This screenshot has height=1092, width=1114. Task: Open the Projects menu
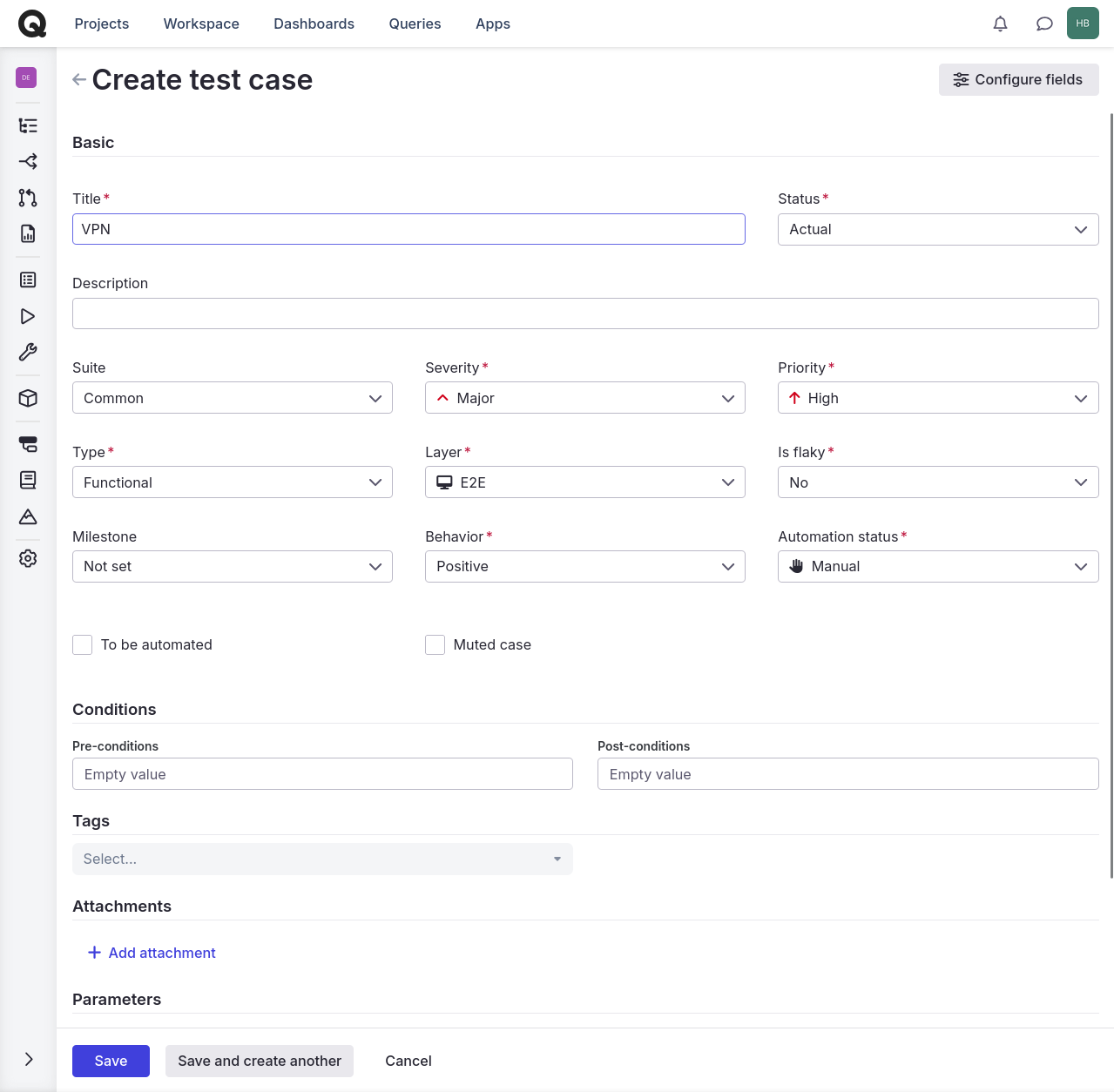(102, 24)
